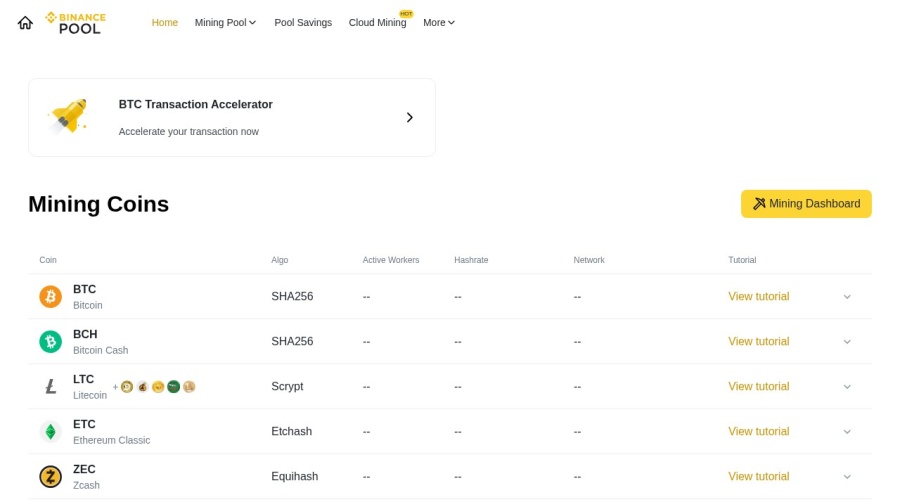Open Pool Savings in the navigation

coord(303,22)
